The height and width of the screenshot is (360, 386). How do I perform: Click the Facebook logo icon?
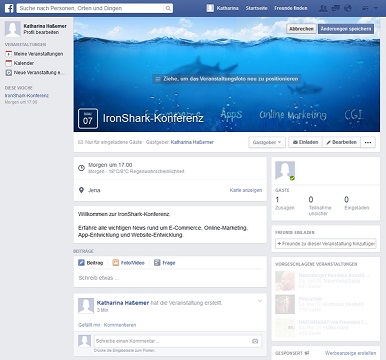coord(9,8)
